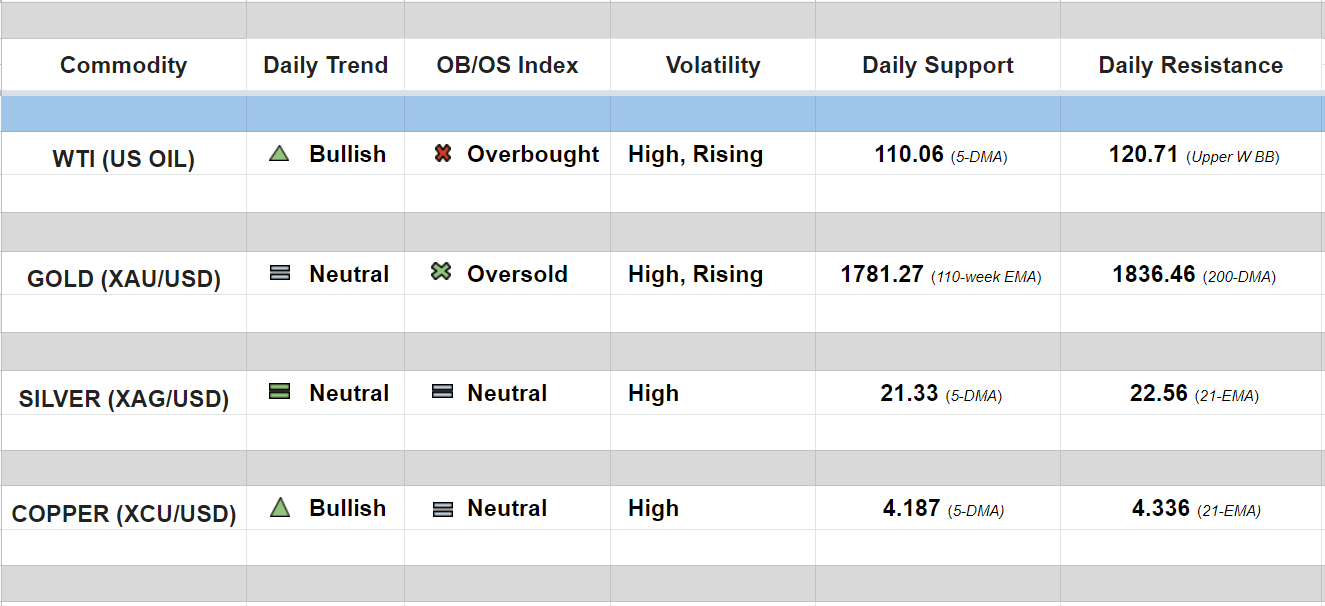Viewport: 1325px width, 606px height.
Task: Click the gray bars icon in Copper OB/OS
Action: coord(442,509)
